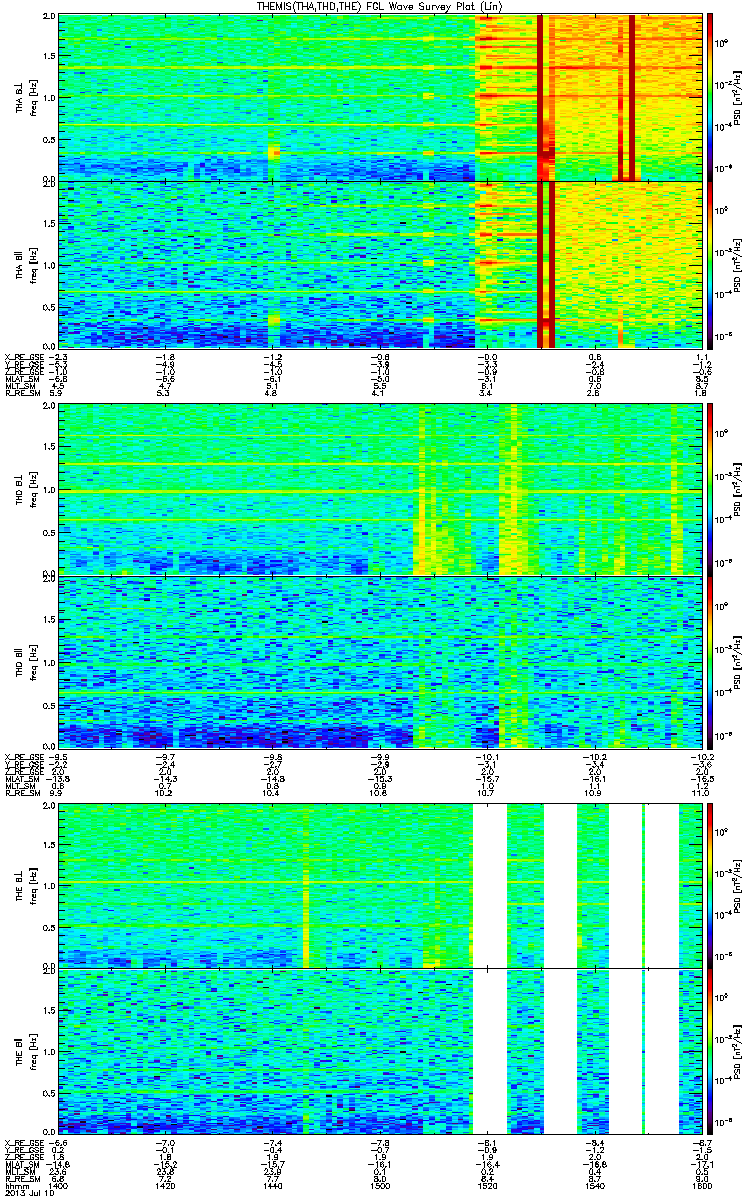Screen dimensions: 750x1200
Task: Click the '1500' time tick label
Action: pos(380,1185)
